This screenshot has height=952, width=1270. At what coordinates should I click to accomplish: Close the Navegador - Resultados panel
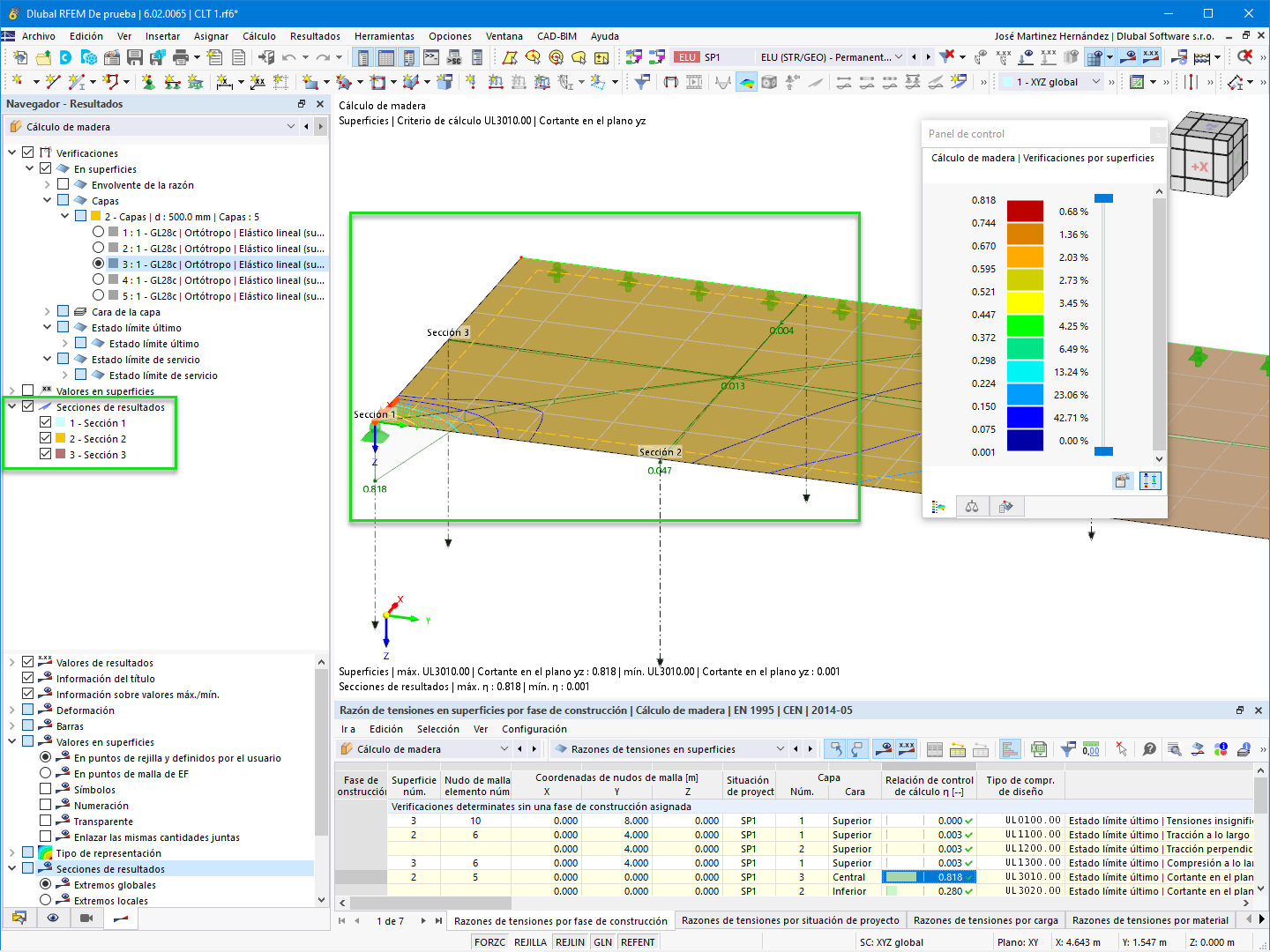tap(320, 104)
